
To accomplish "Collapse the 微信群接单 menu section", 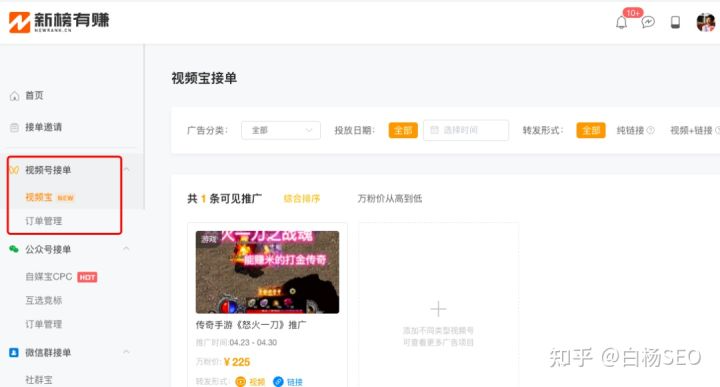I will point(127,352).
